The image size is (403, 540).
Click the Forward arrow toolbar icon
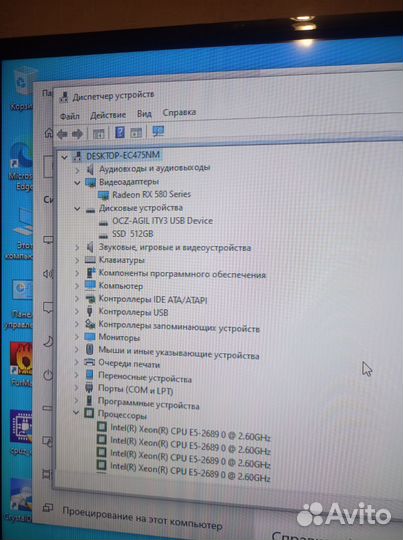click(77, 134)
